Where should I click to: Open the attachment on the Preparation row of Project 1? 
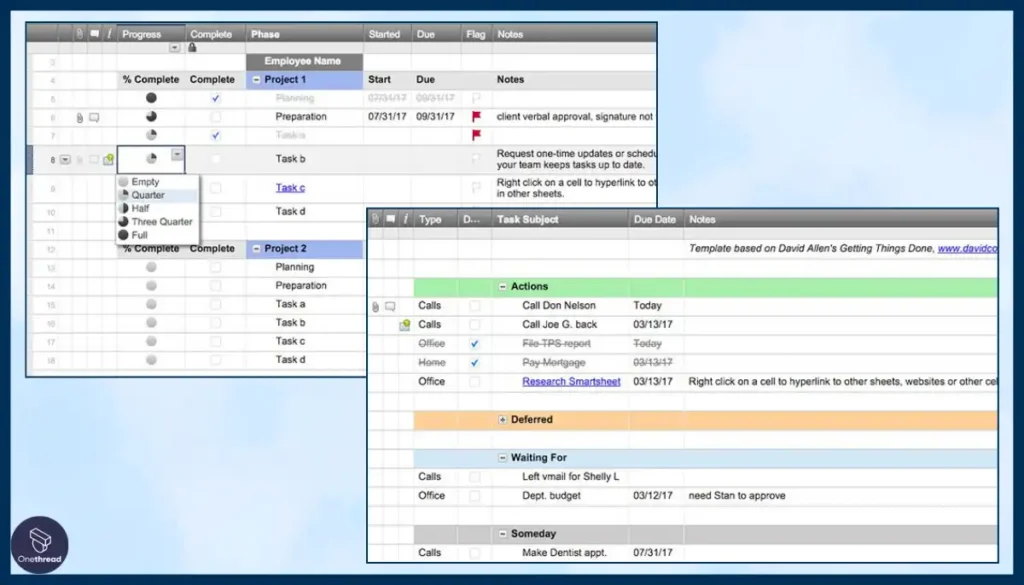click(80, 118)
